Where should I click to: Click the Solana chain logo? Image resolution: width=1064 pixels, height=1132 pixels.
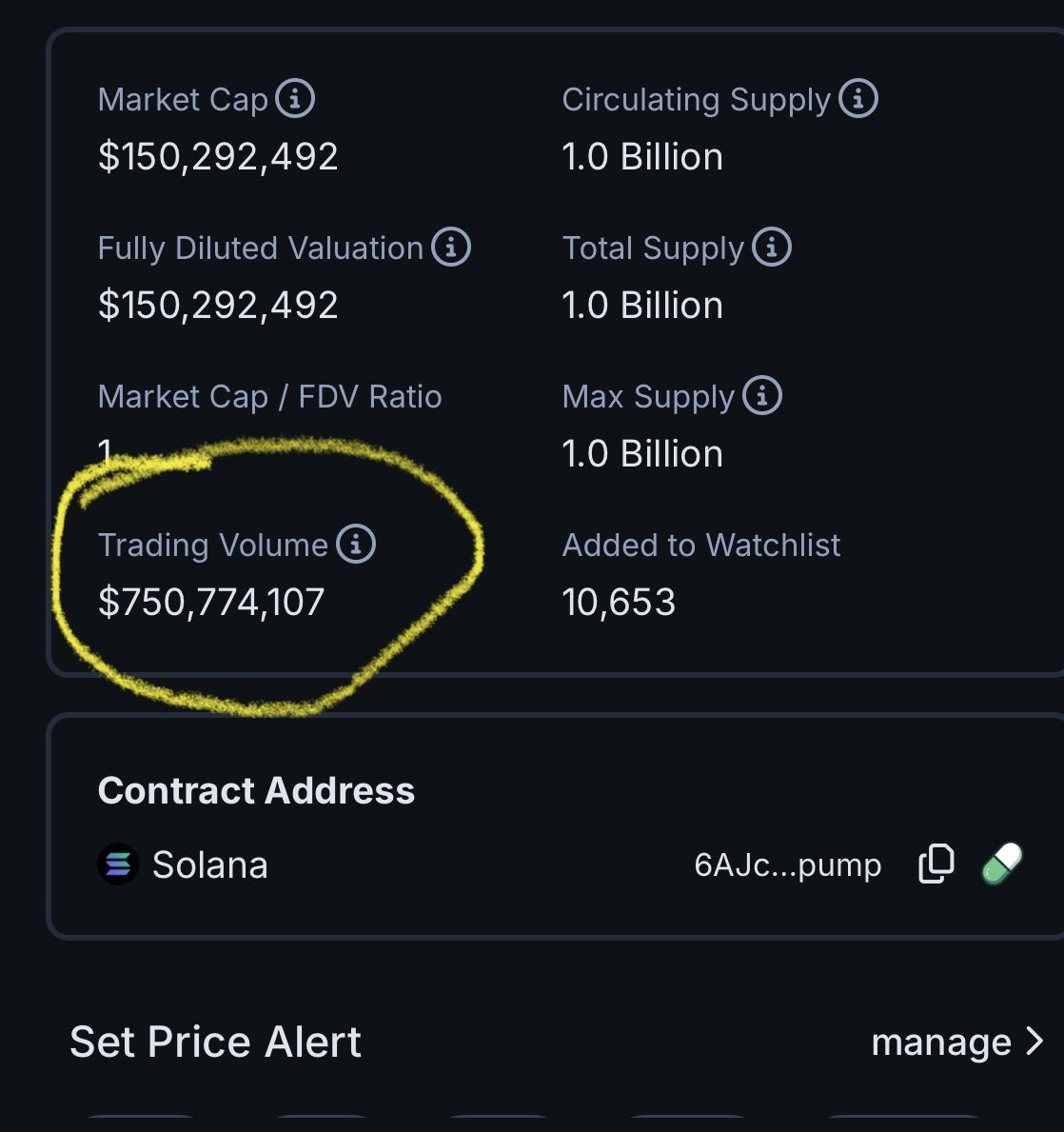click(118, 864)
